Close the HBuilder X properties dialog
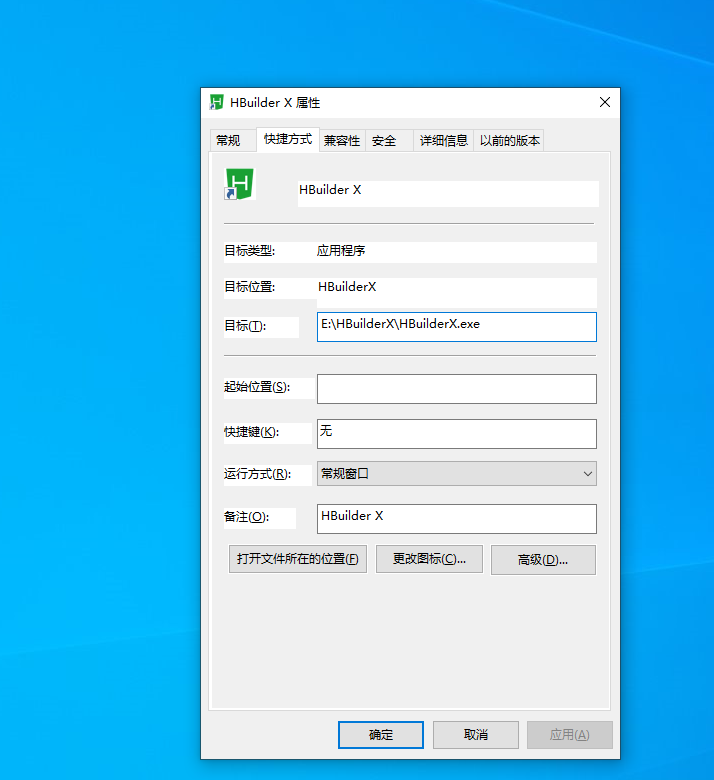 604,103
